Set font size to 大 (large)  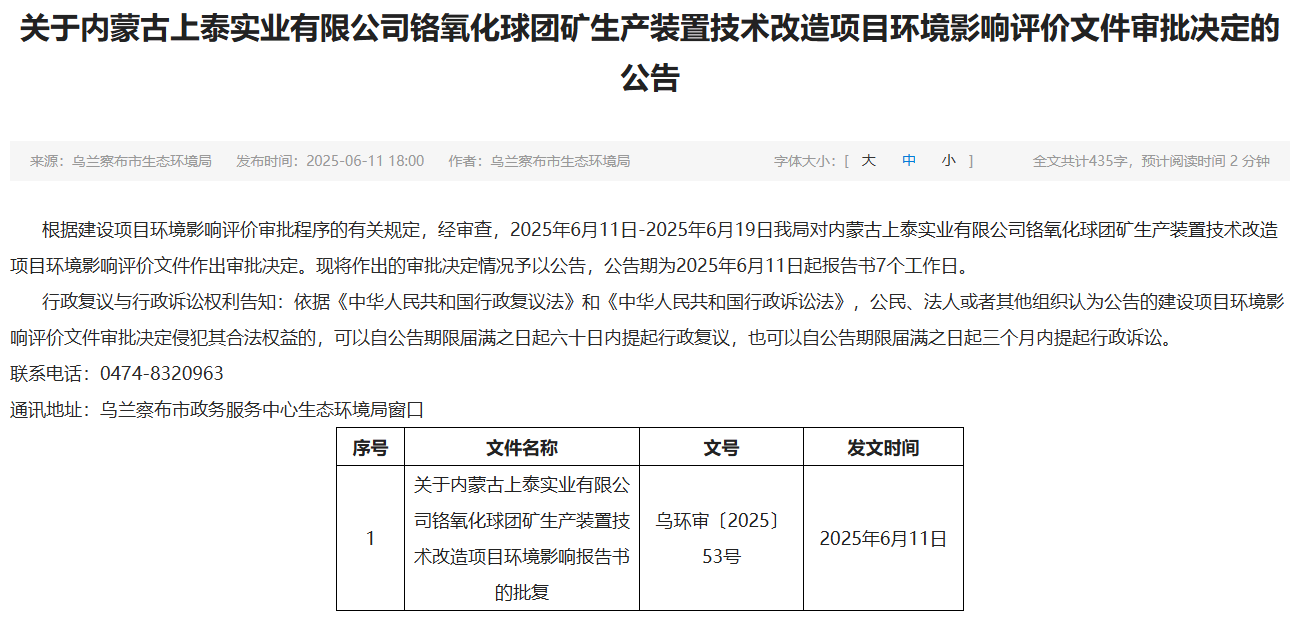[x=868, y=161]
